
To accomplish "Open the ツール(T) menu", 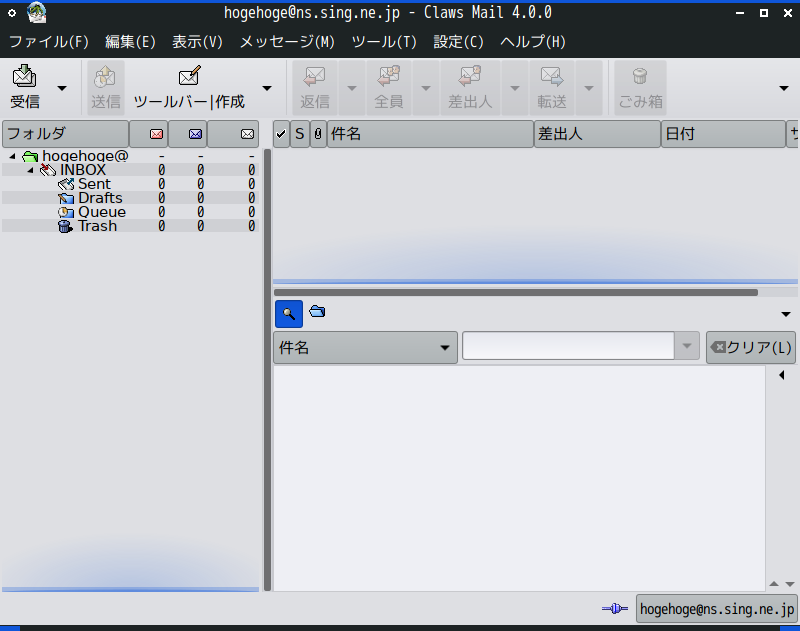I will (384, 42).
